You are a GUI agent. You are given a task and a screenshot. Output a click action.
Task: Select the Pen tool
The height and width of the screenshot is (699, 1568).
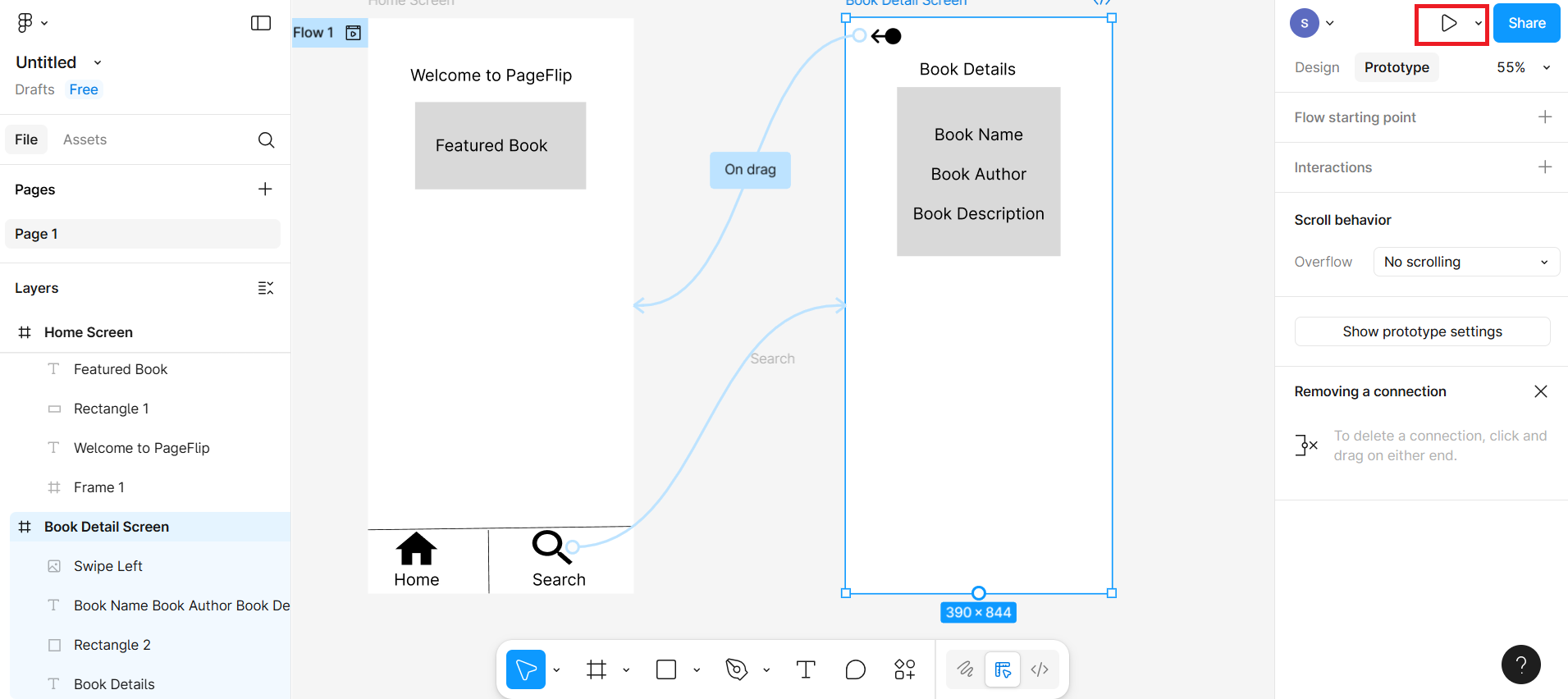[736, 670]
